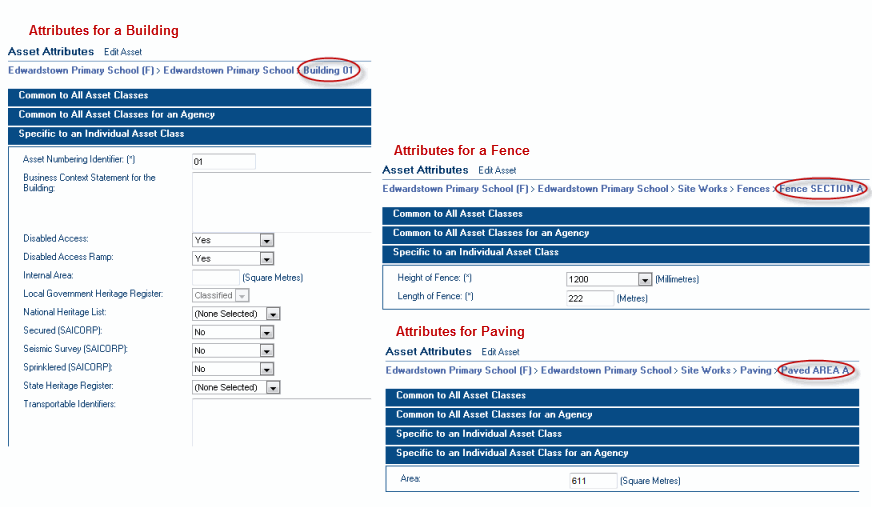This screenshot has height=507, width=872.
Task: Collapse Specific to an Individual Asset Class in Fence panel
Action: click(x=626, y=254)
